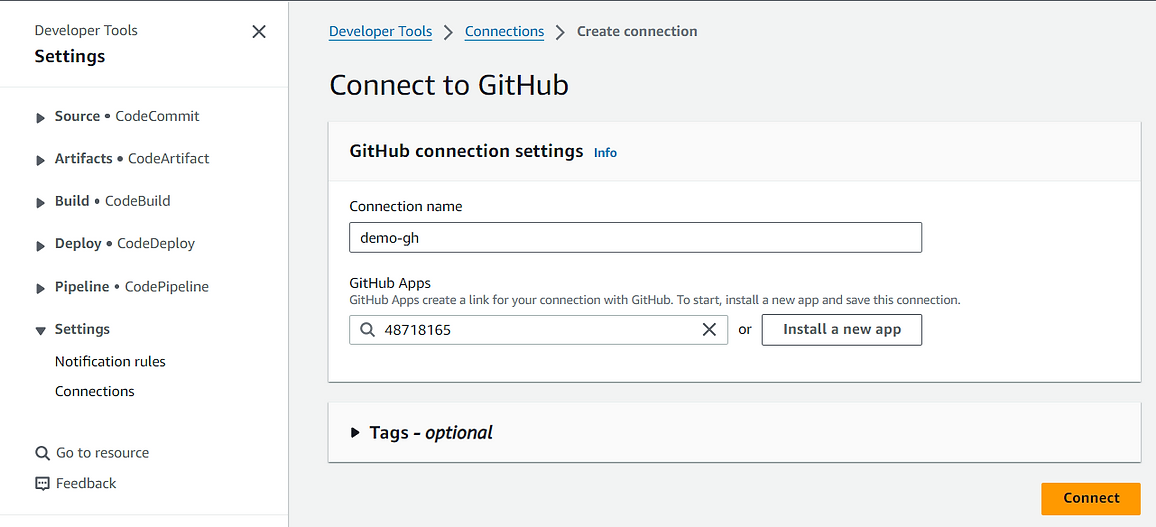Click the Settings title in sidebar header

(x=70, y=56)
